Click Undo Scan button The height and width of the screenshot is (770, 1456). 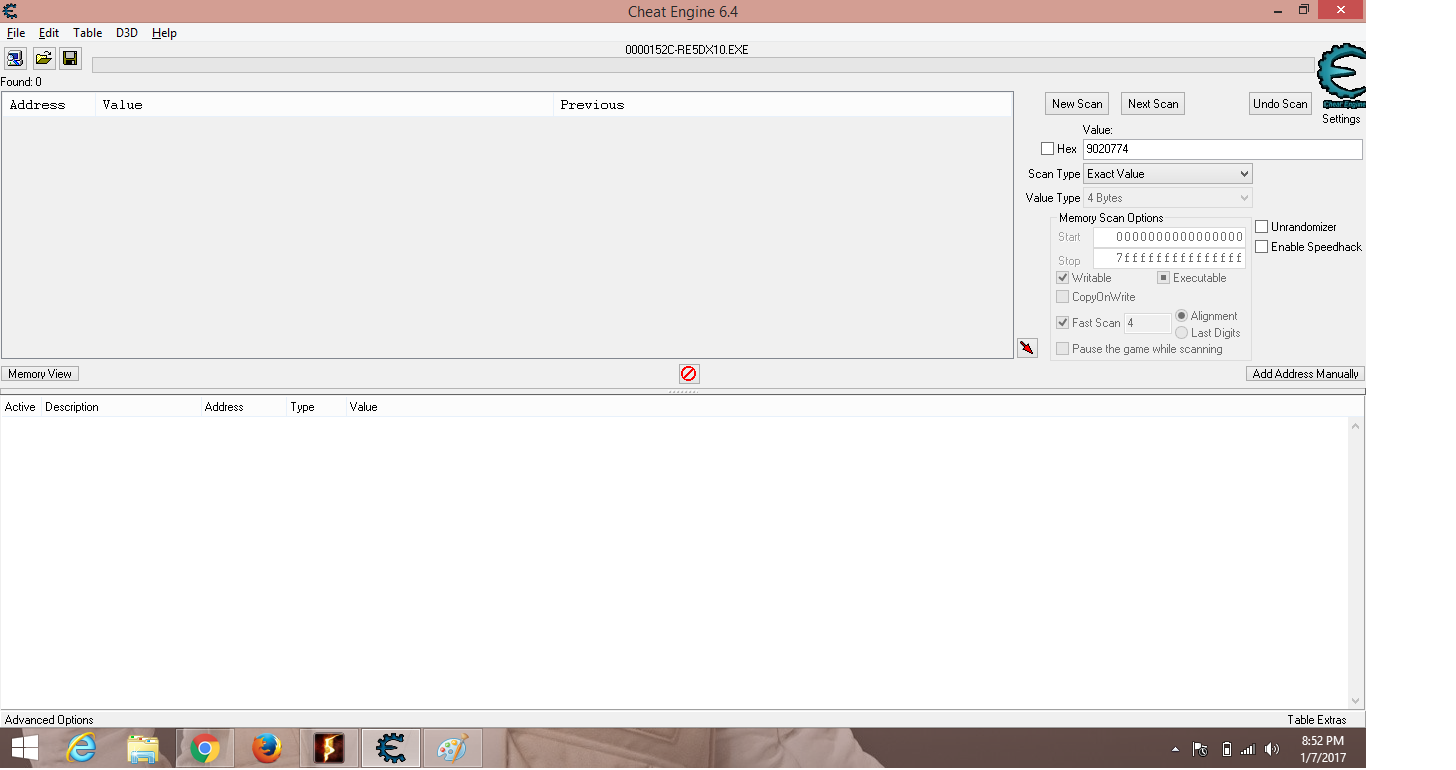point(1281,104)
